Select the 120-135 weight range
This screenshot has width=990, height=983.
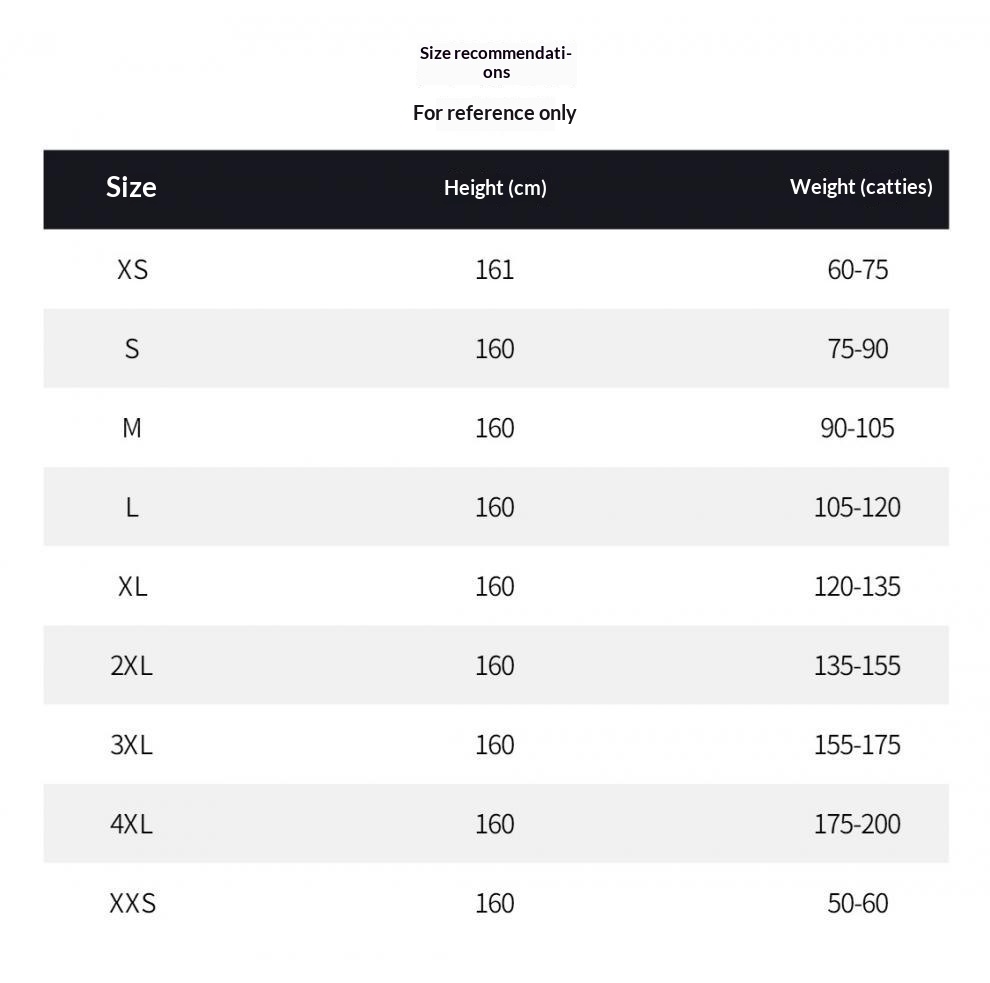[857, 586]
